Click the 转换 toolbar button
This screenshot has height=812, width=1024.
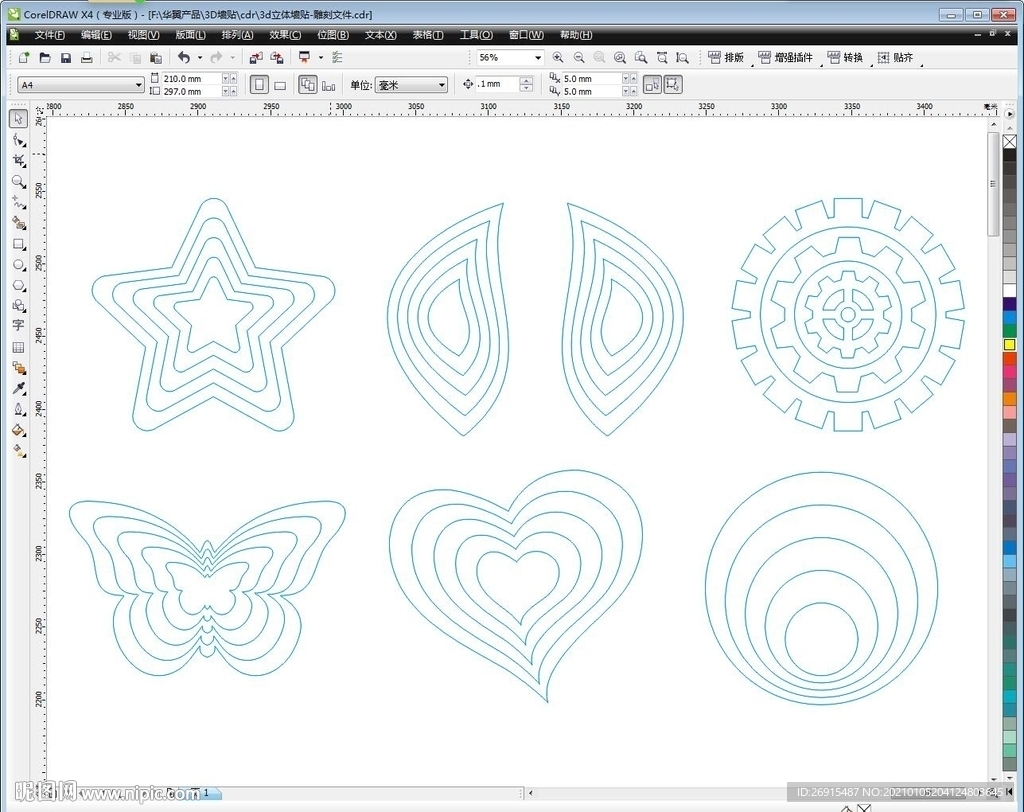point(845,58)
